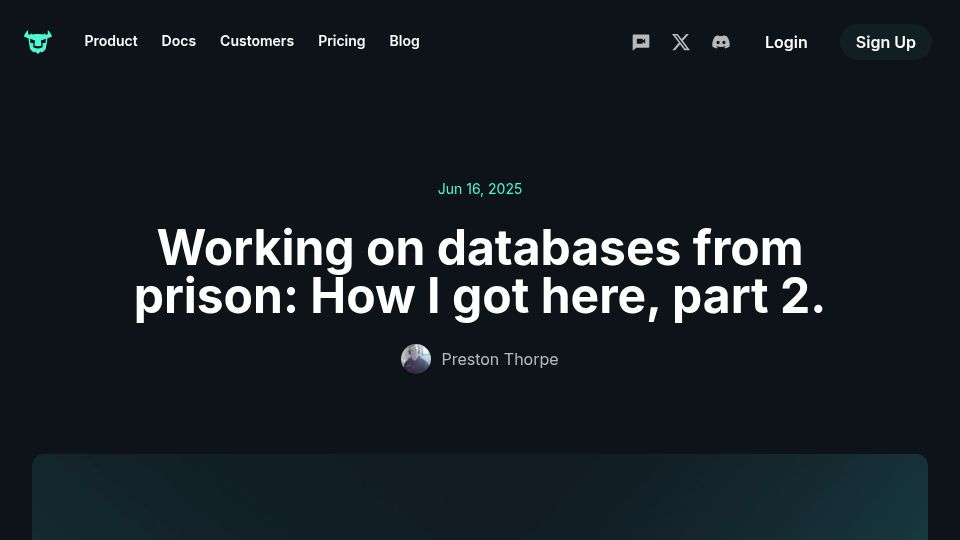Open the Customers nav link
Screen dimensions: 960x540
coord(257,41)
